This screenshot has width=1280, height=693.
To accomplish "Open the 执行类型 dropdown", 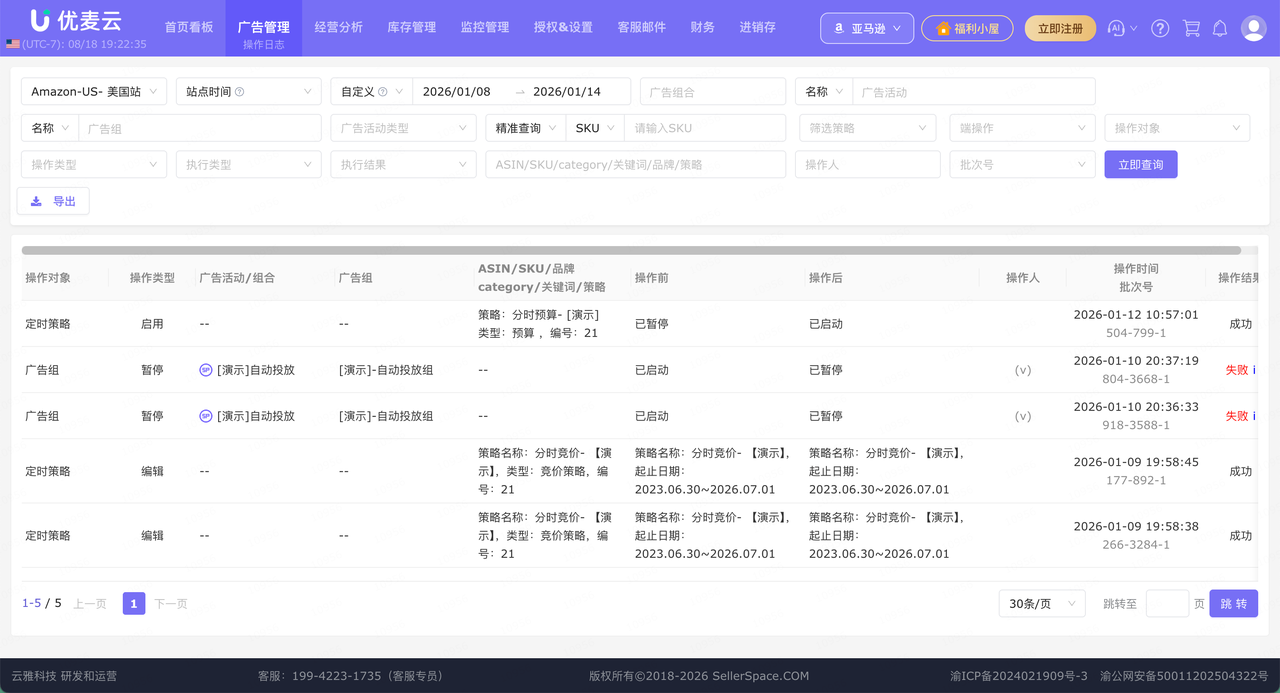I will coord(248,164).
